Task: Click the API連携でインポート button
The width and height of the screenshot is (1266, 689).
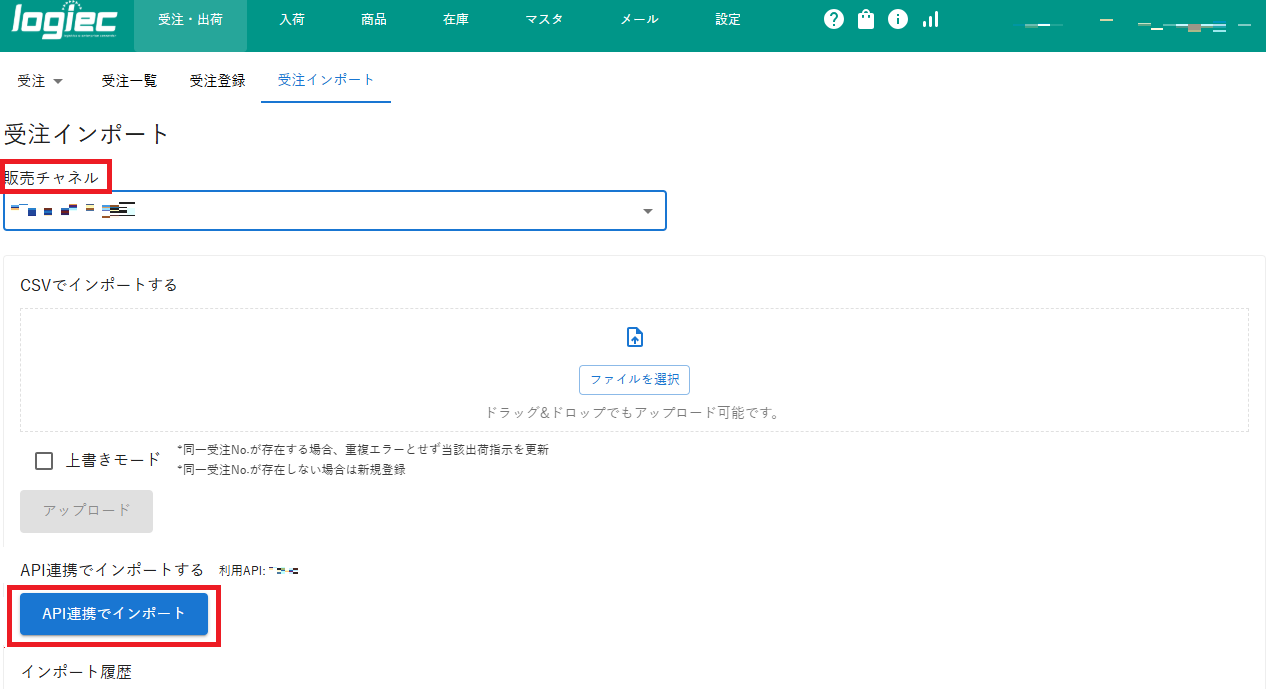Action: click(x=112, y=614)
